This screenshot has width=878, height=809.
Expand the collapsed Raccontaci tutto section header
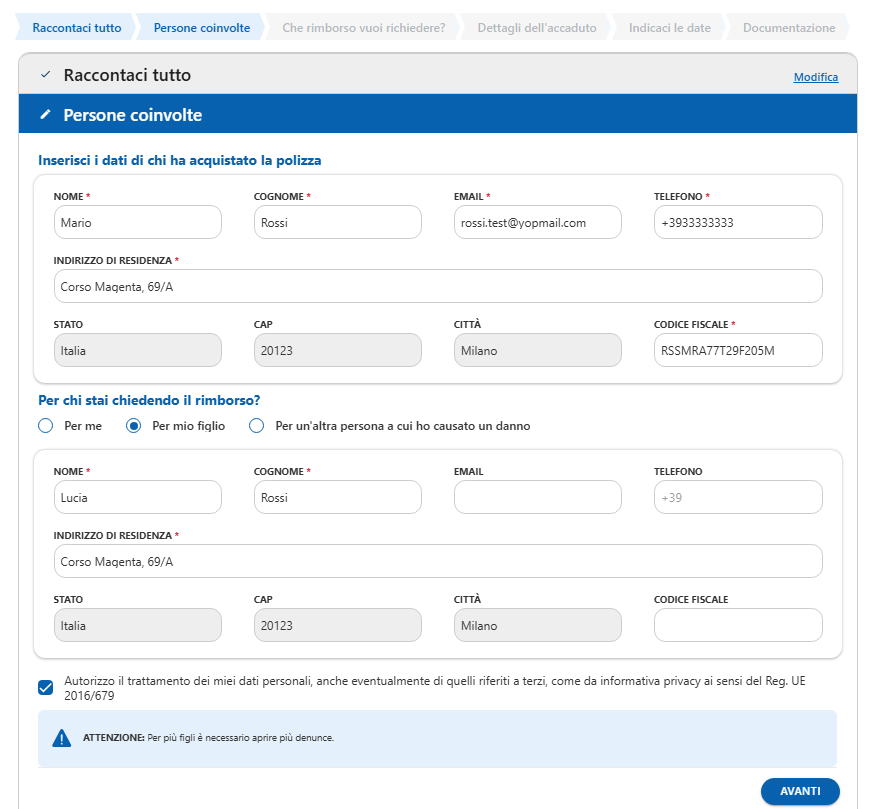coord(400,75)
